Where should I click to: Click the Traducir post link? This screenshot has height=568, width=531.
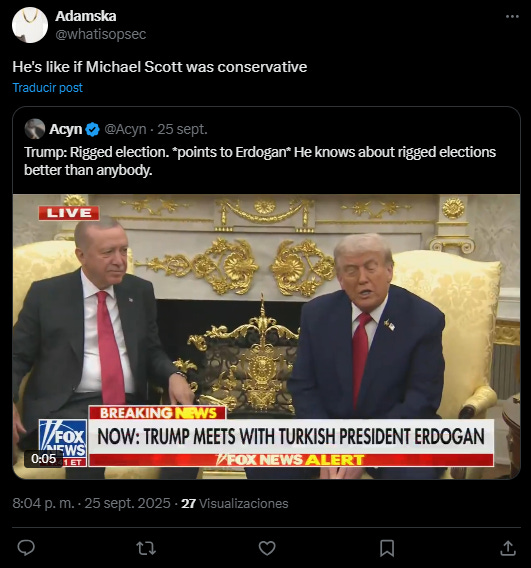[x=47, y=88]
